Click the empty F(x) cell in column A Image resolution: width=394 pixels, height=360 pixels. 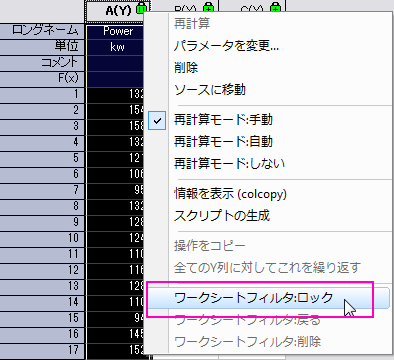[115, 78]
